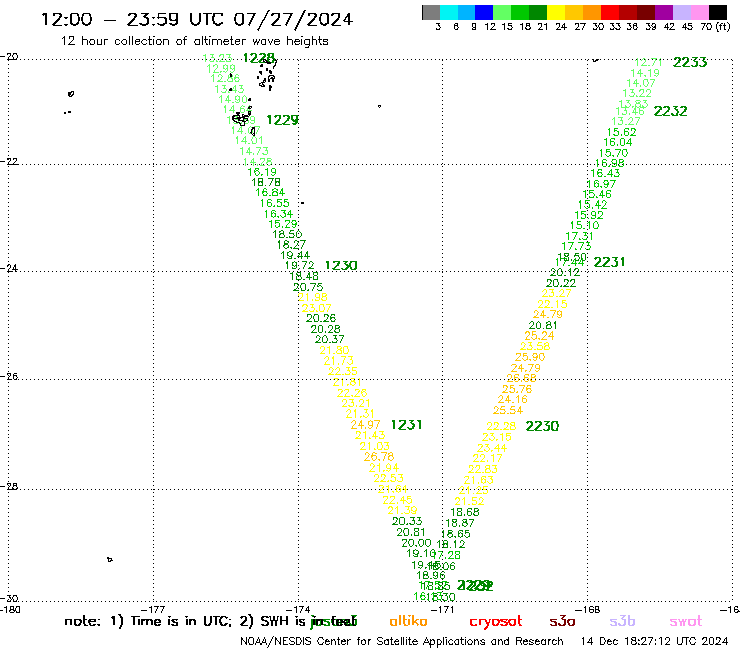Click the 2231 time marker

point(609,262)
